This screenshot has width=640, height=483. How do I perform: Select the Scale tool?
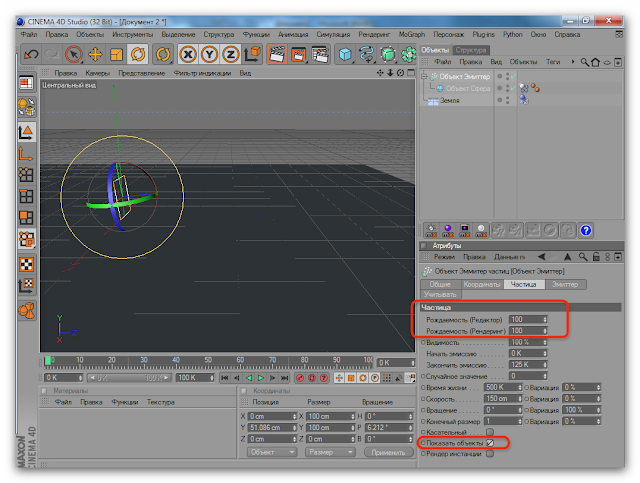click(x=116, y=54)
